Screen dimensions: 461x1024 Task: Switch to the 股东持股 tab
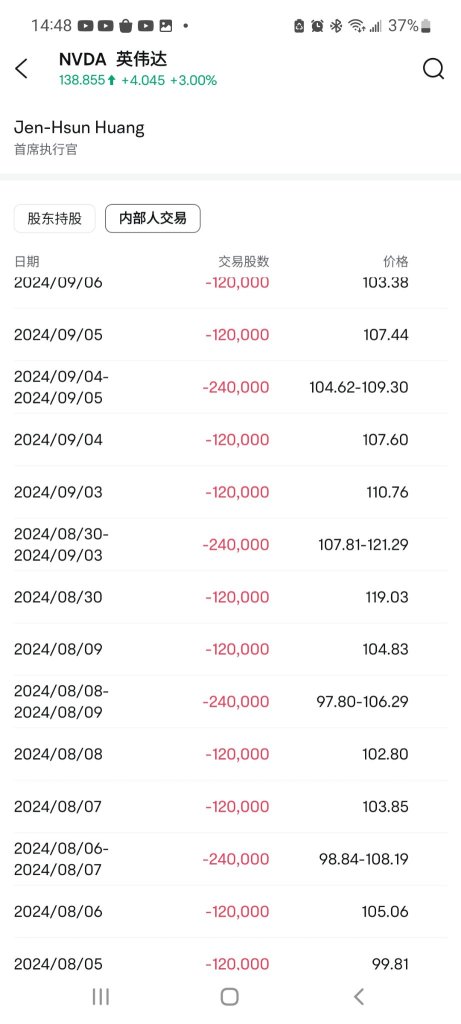(55, 219)
